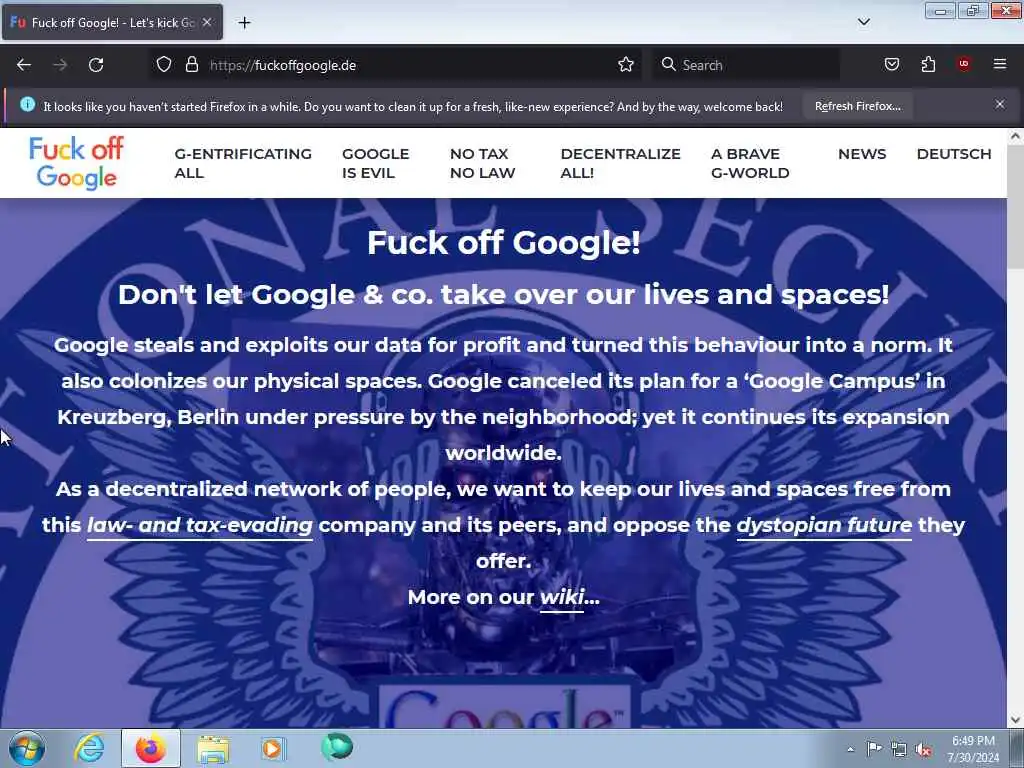This screenshot has height=768, width=1024.
Task: Open the Save to Pocket icon
Action: (x=891, y=65)
